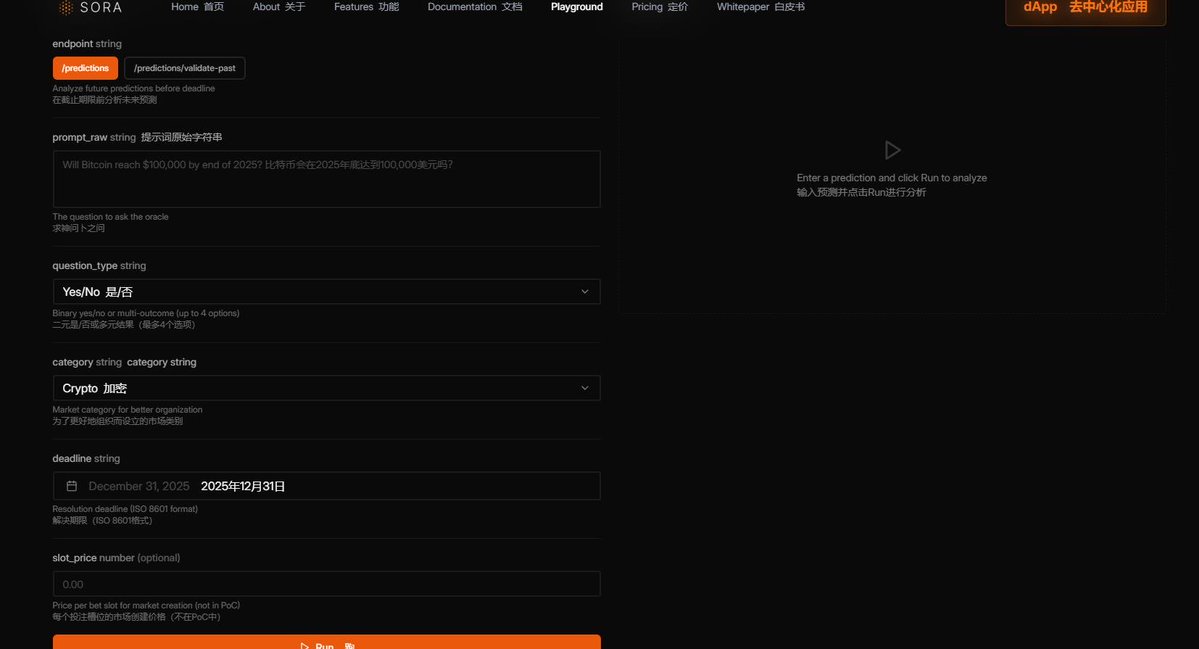Click the 'deadline string' label
The image size is (1199, 649).
pyautogui.click(x=86, y=459)
